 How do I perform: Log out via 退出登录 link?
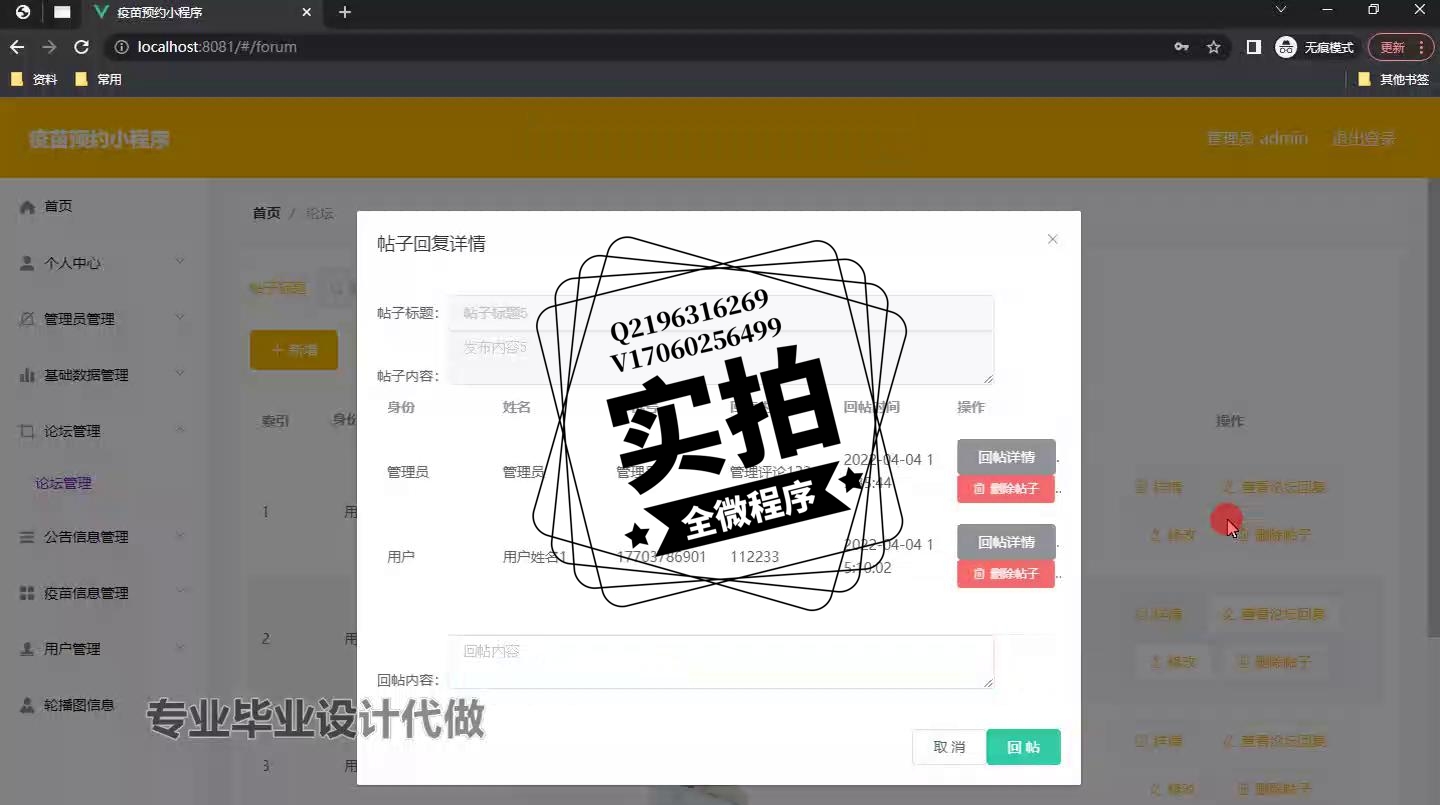point(1363,138)
